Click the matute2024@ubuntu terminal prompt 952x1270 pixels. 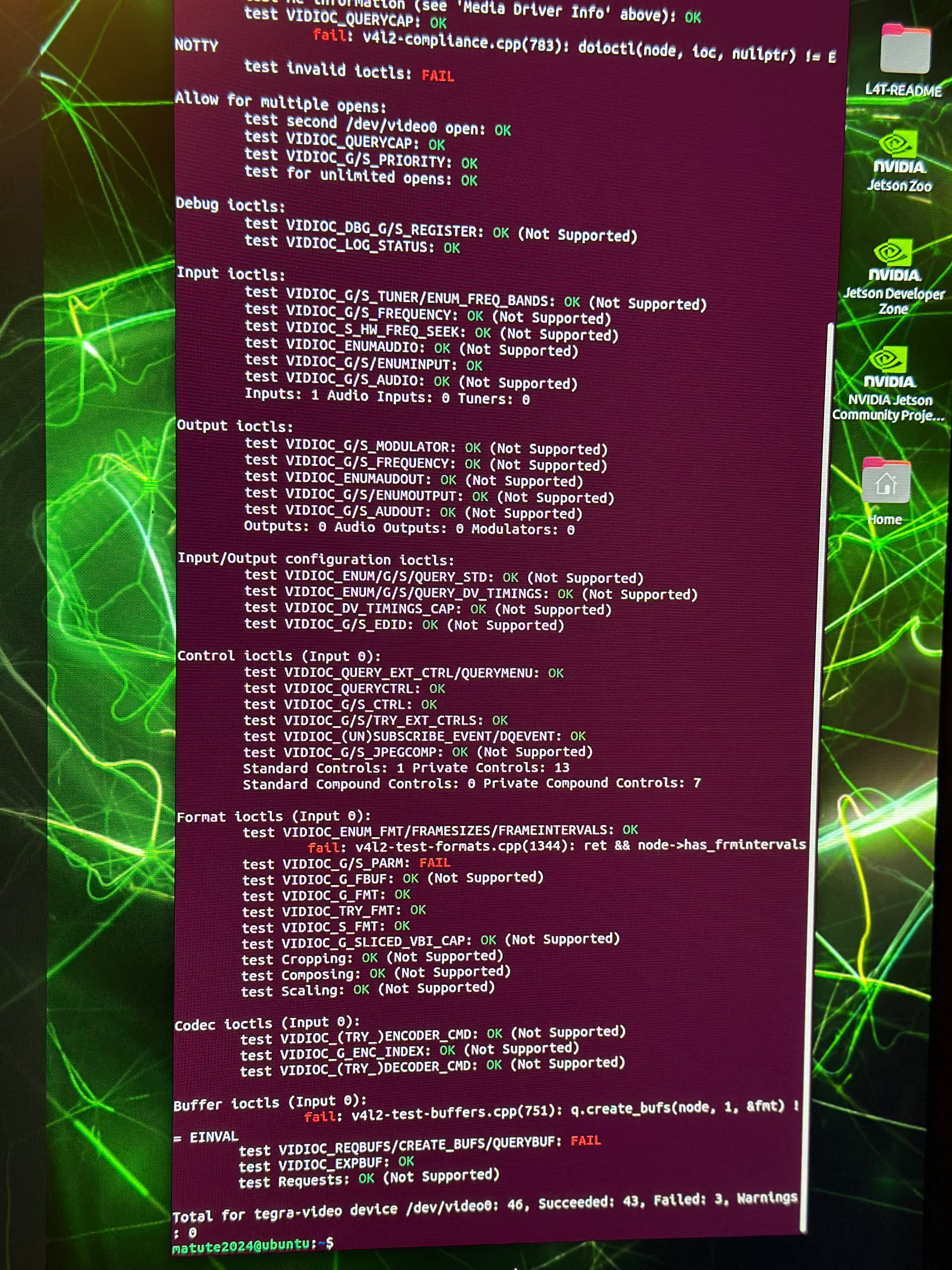(x=252, y=1246)
